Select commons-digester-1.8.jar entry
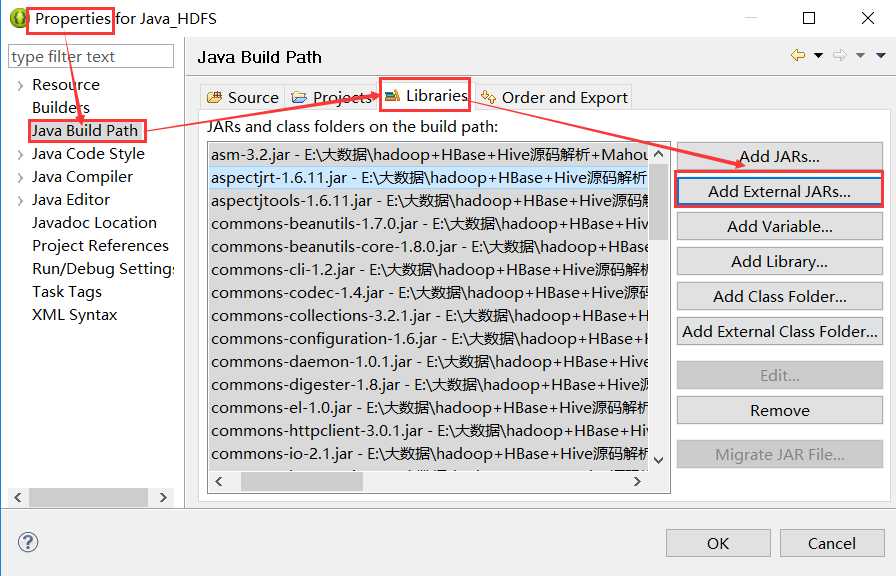This screenshot has height=576, width=896. pos(429,385)
